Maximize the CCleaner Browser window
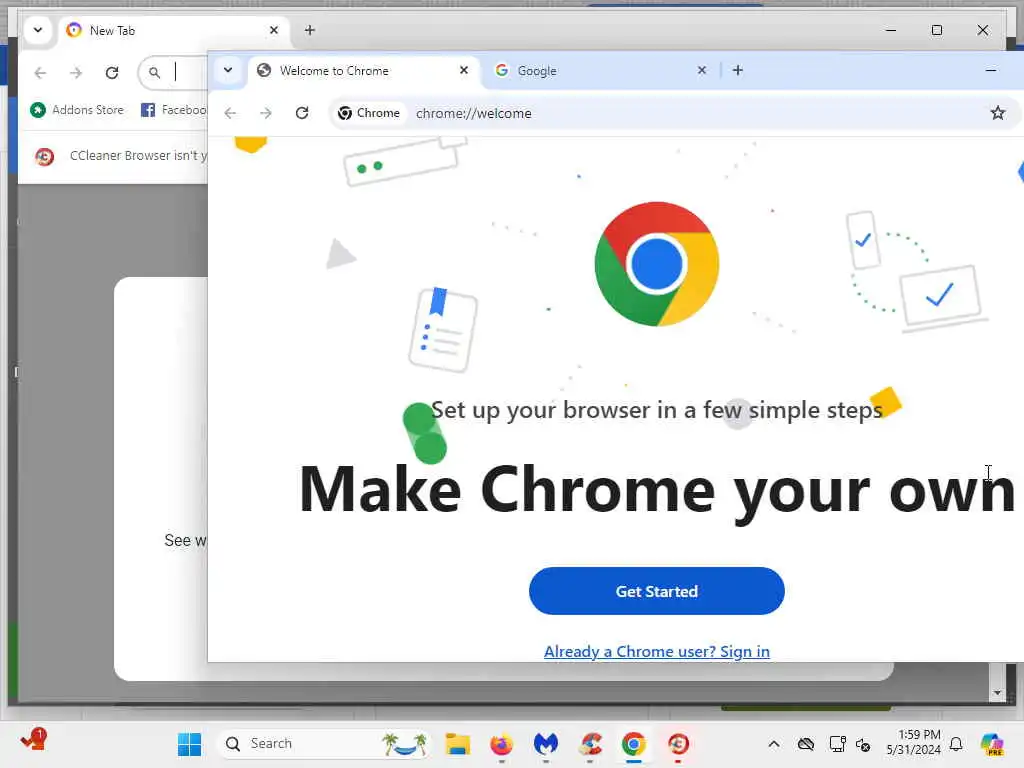 click(x=936, y=30)
